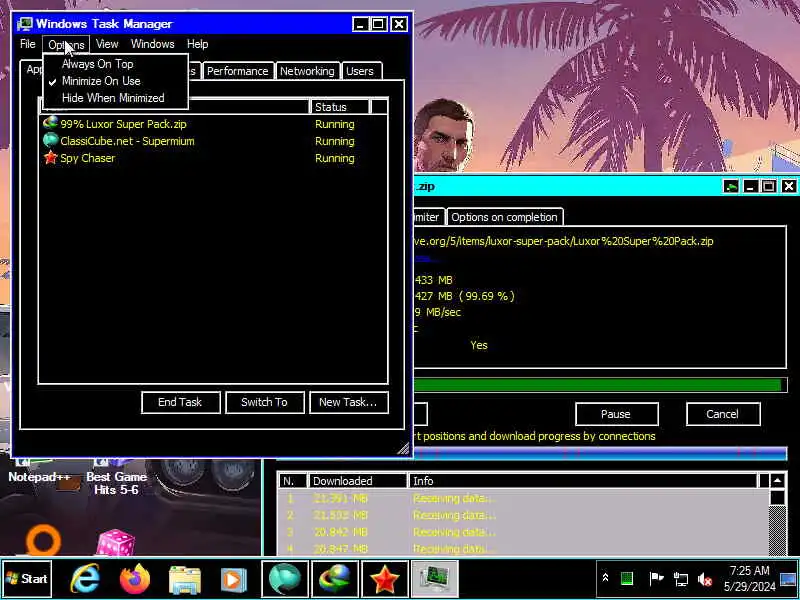Screen dimensions: 800x600
Task: Click the New Task... button
Action: pyautogui.click(x=348, y=402)
